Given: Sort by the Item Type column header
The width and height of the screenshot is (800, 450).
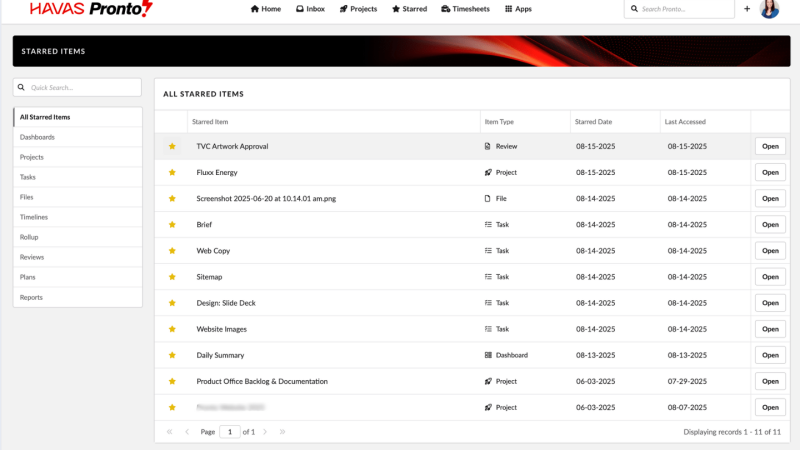Looking at the screenshot, I should click(498, 122).
